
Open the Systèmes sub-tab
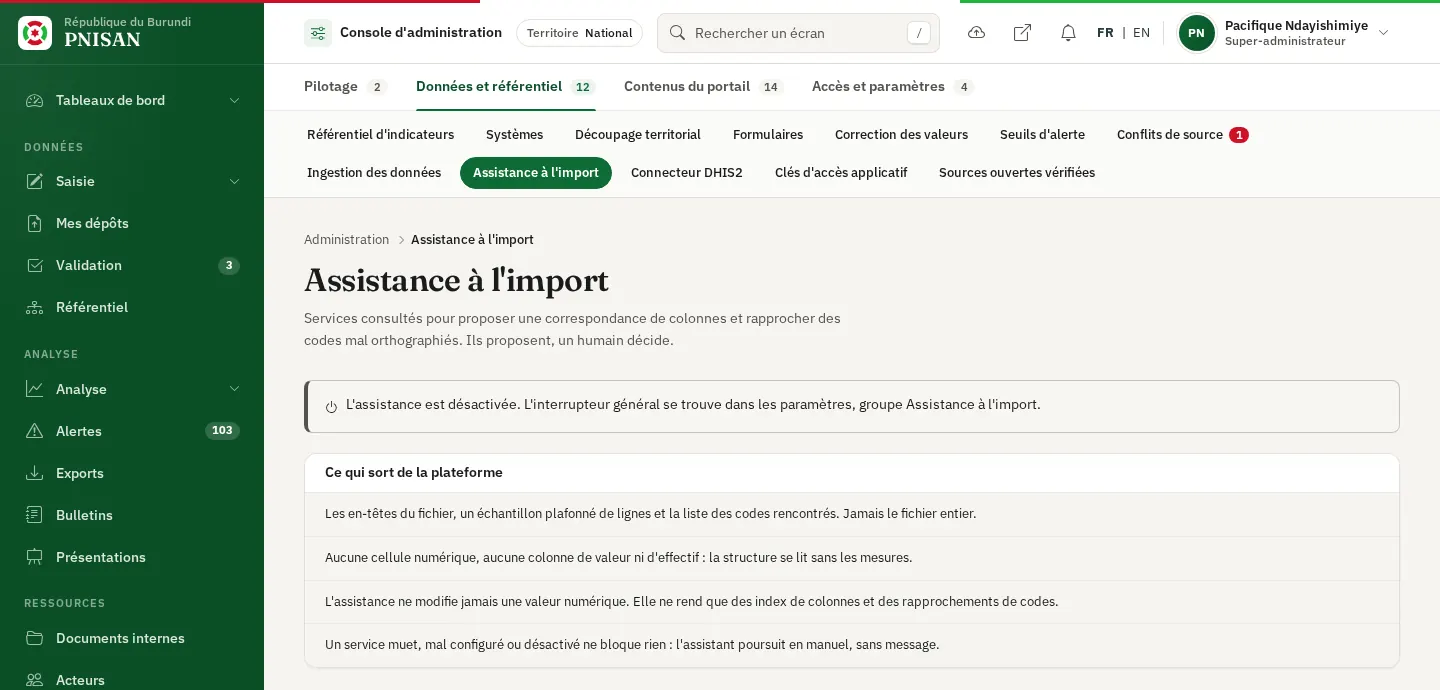(x=514, y=135)
